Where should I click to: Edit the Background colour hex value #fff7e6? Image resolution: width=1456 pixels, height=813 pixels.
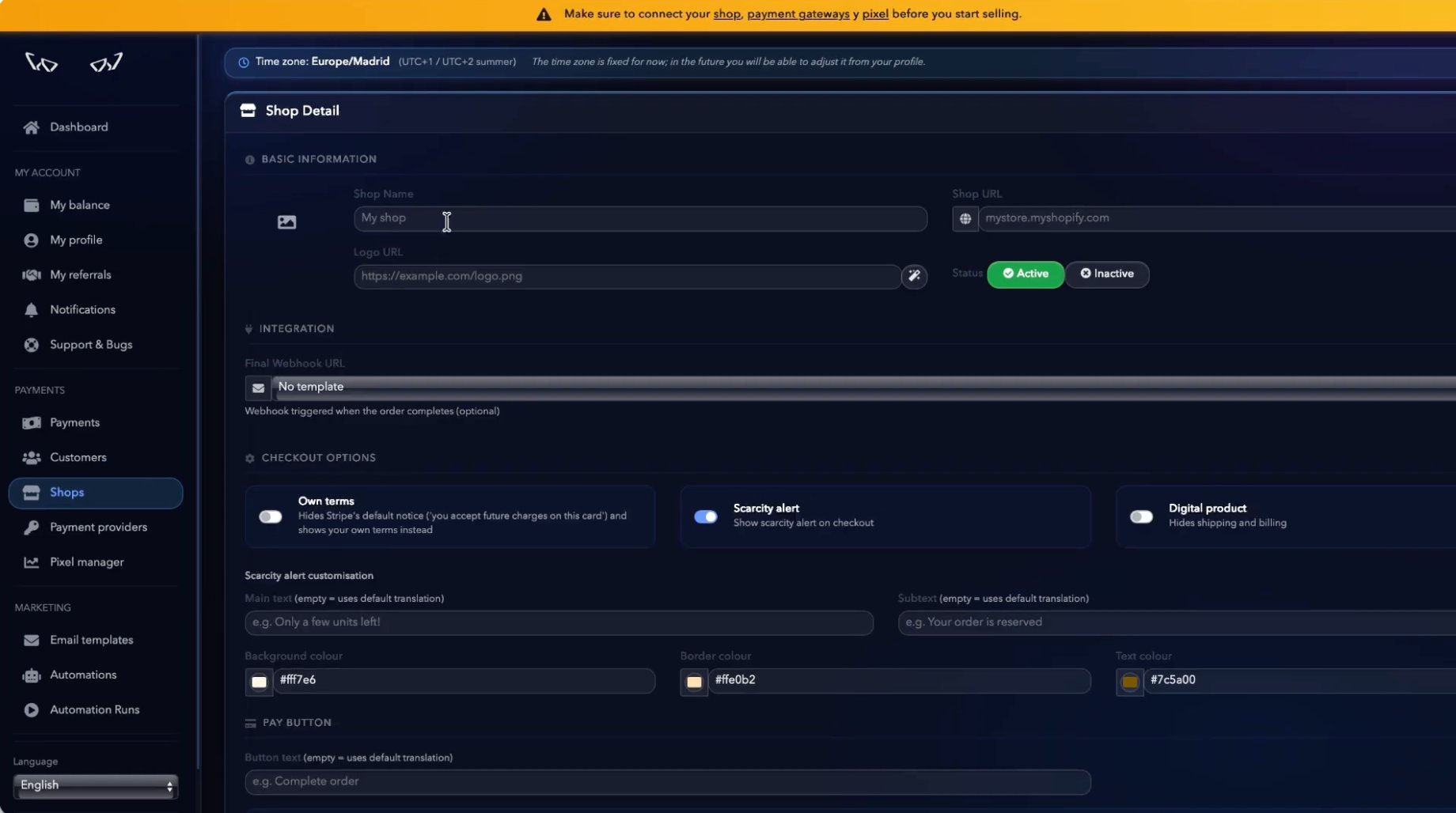464,681
